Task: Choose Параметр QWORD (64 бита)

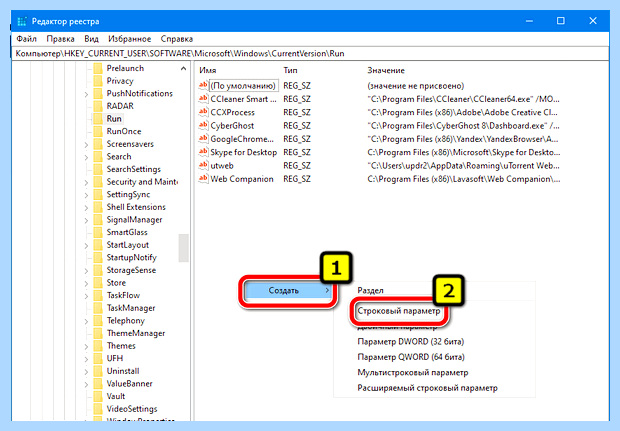Action: [x=411, y=357]
